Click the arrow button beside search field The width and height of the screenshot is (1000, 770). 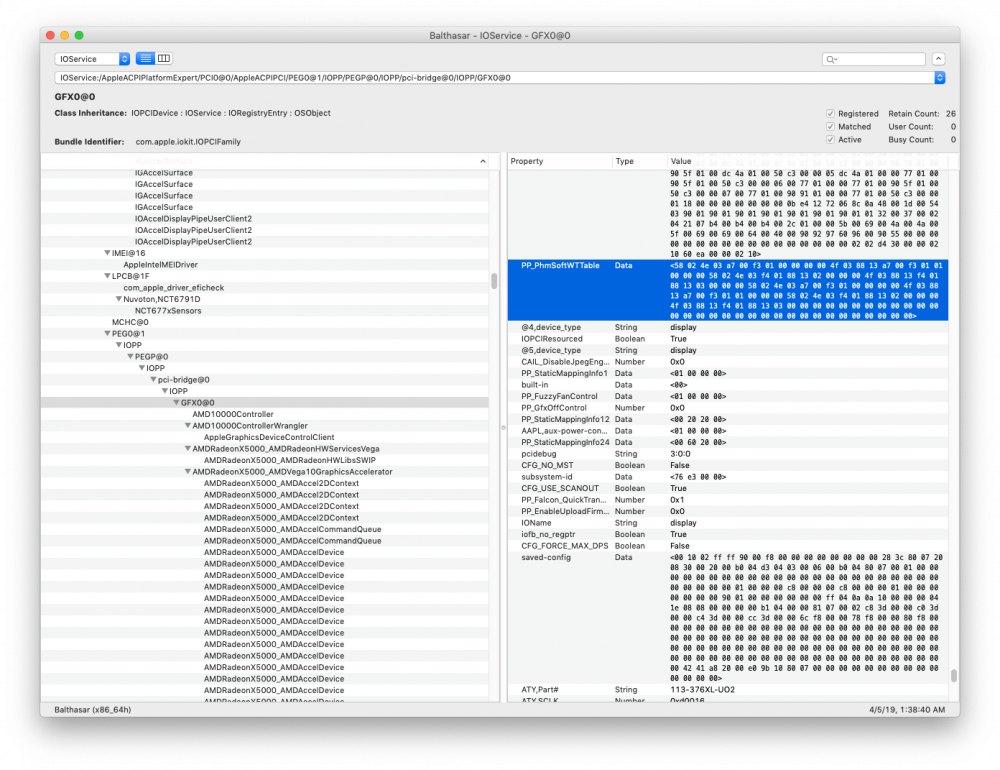[938, 59]
